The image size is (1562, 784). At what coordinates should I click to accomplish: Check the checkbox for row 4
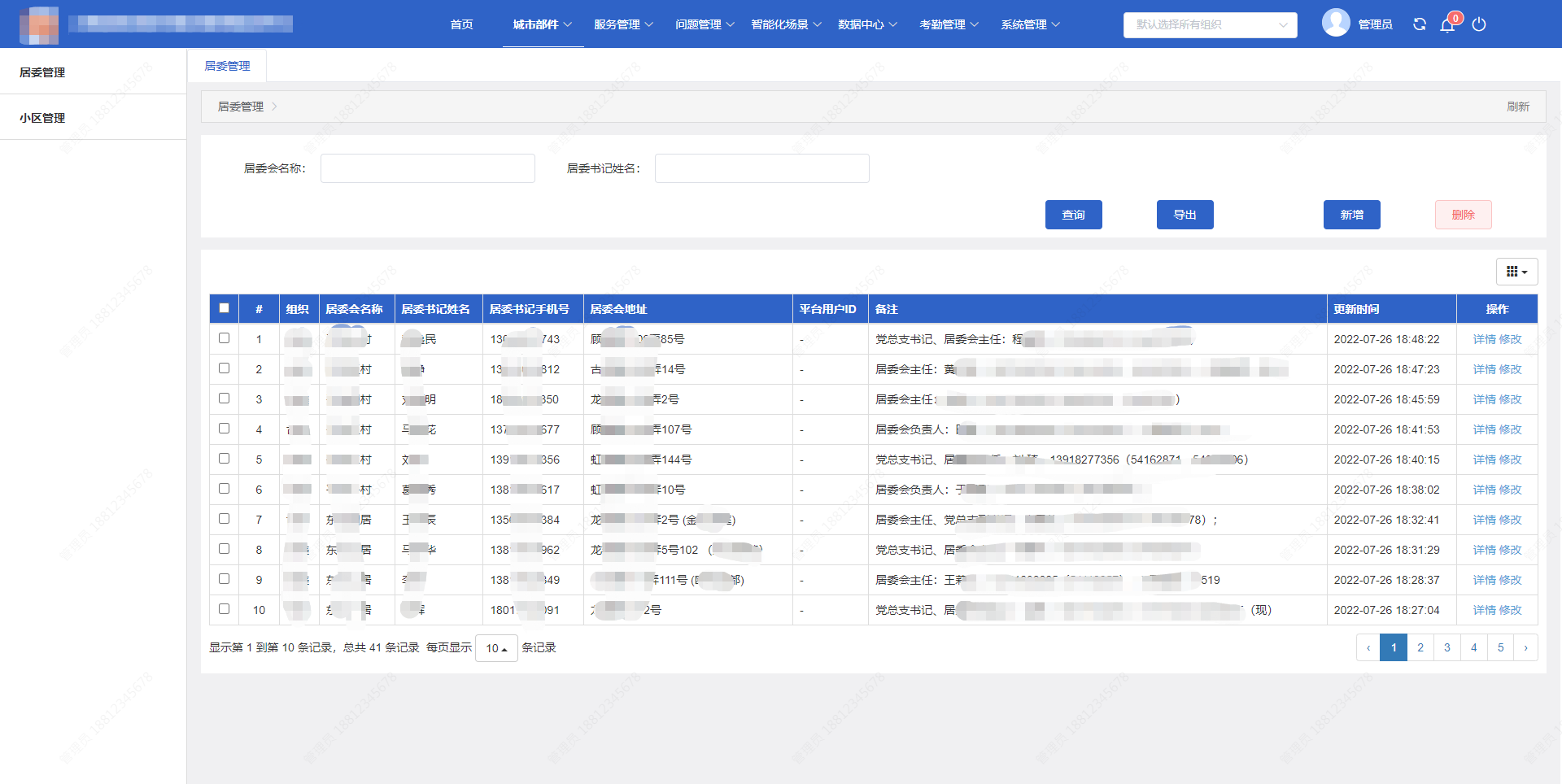[x=224, y=429]
